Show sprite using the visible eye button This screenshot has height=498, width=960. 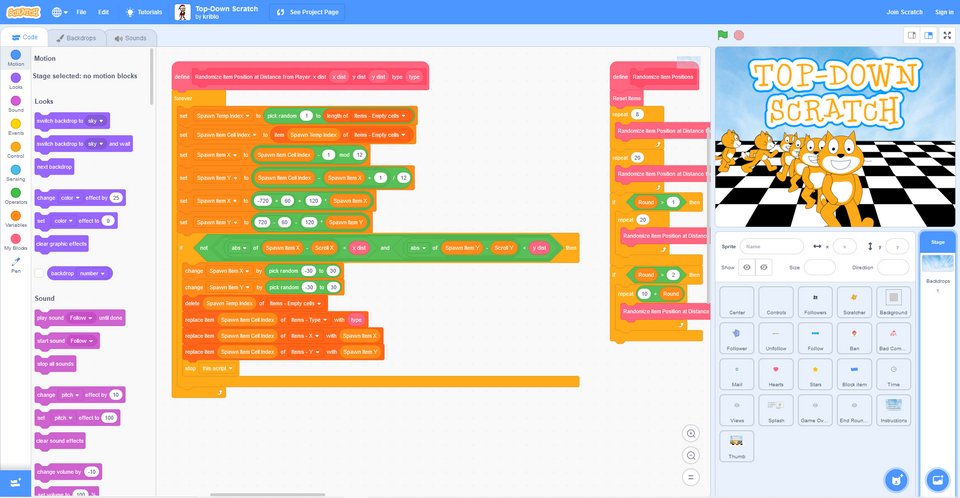746,267
